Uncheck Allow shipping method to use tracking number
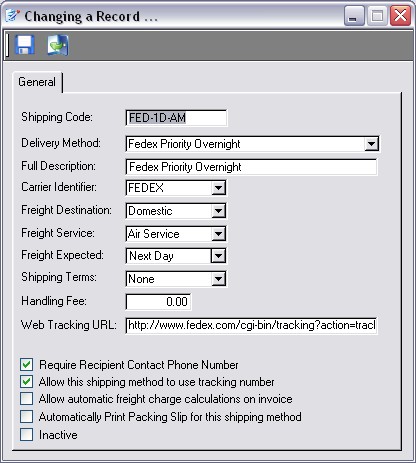 [x=27, y=382]
